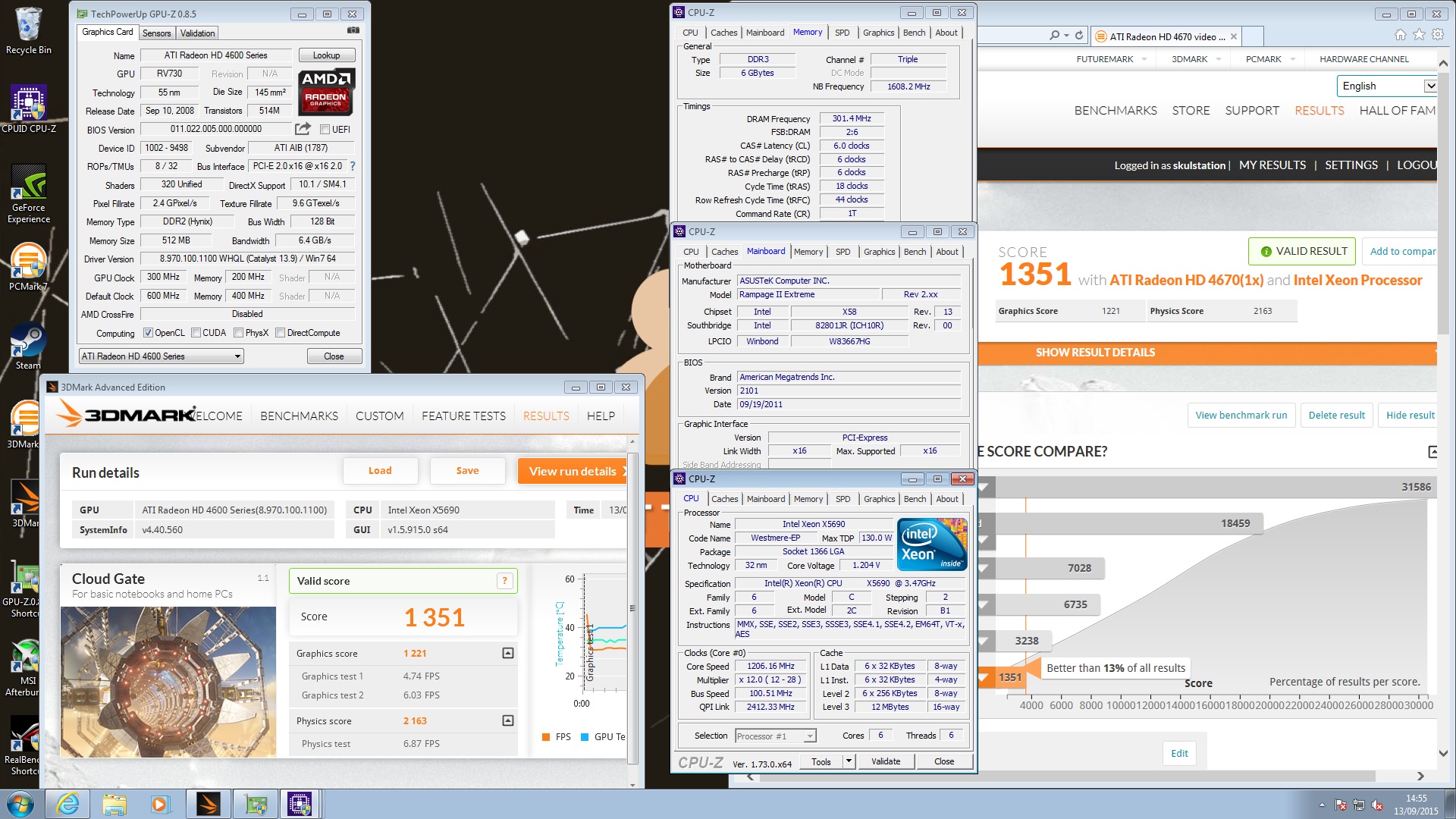Open Processor #1 selection dropdown
The width and height of the screenshot is (1456, 819).
tap(775, 736)
